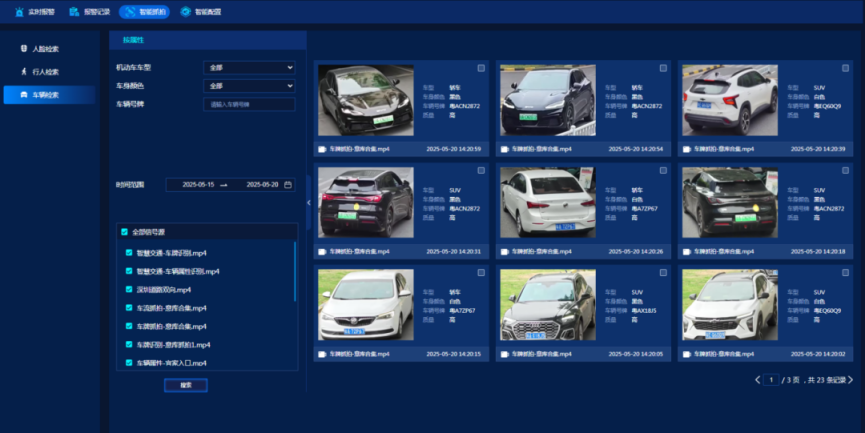Select the 按属性 tab

click(x=133, y=40)
